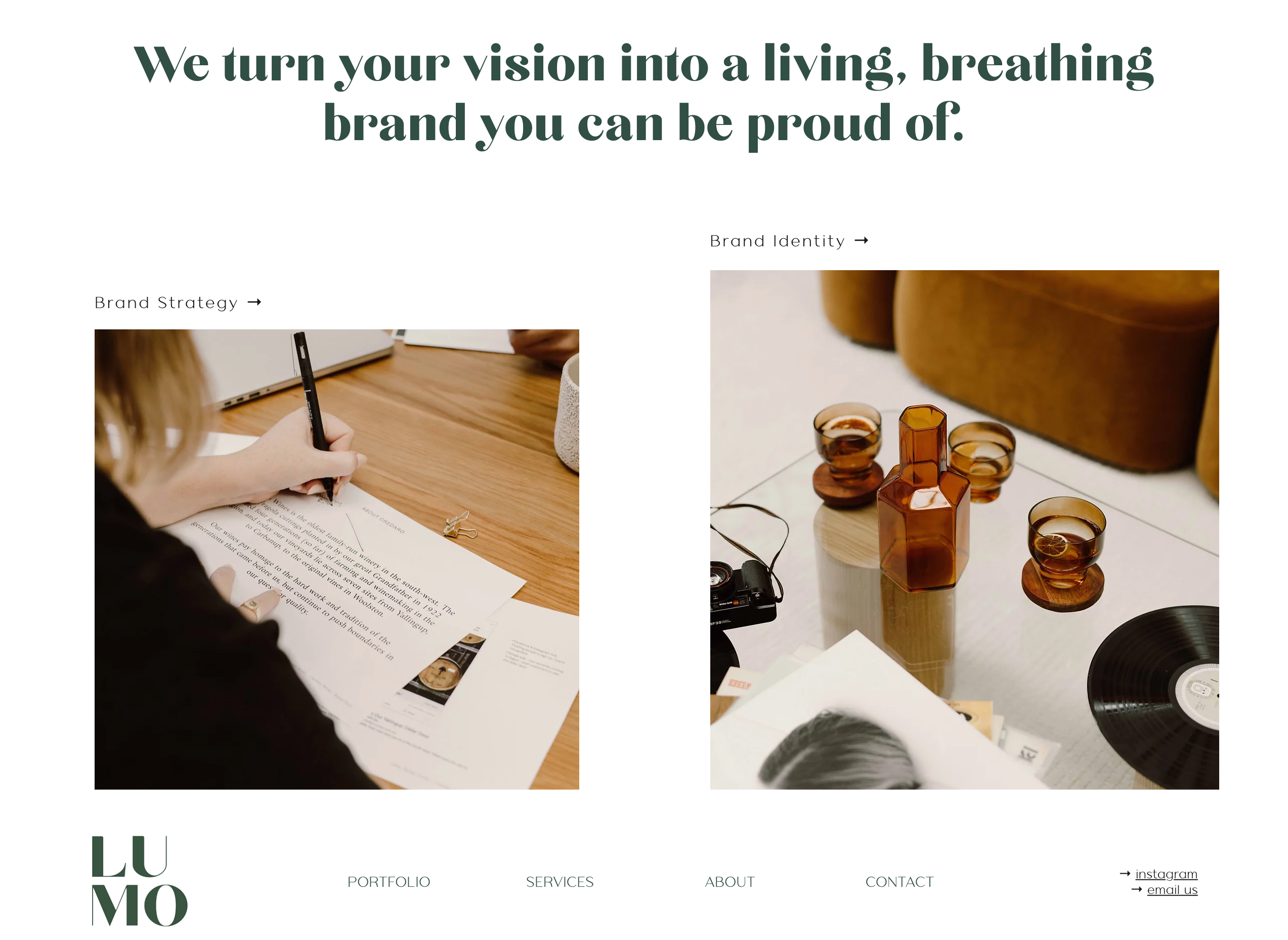The height and width of the screenshot is (940, 1288).
Task: Click the amber glass bottle in the photo
Action: 923,499
